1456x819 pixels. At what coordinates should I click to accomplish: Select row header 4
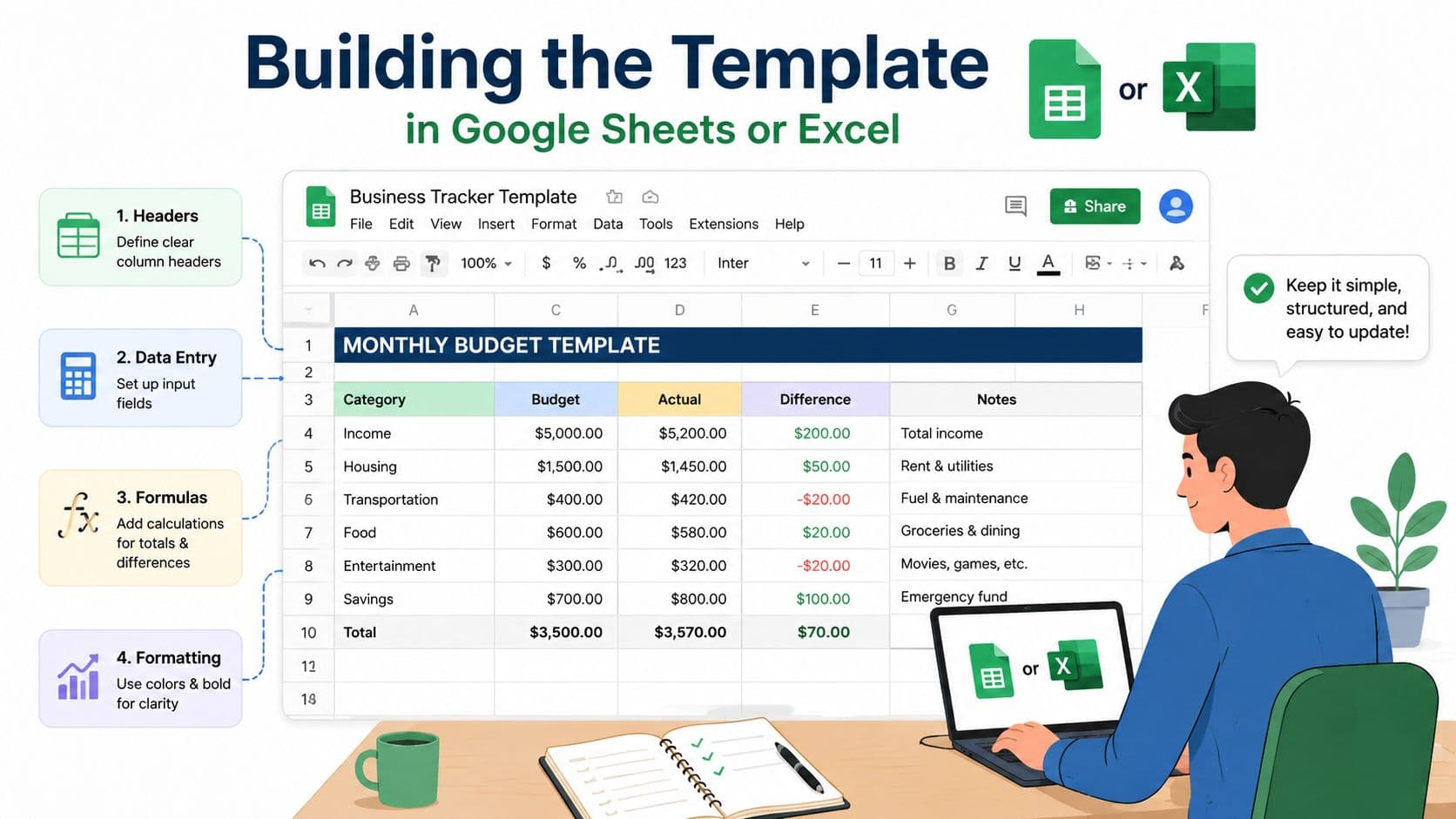[308, 433]
